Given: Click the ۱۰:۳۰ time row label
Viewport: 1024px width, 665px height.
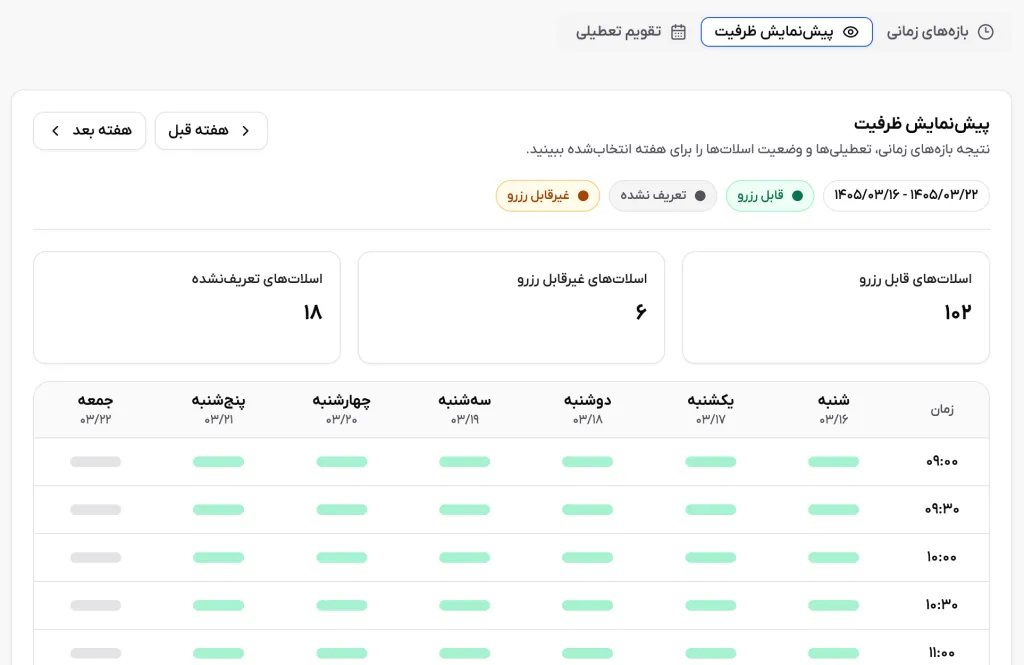Looking at the screenshot, I should pos(942,606).
